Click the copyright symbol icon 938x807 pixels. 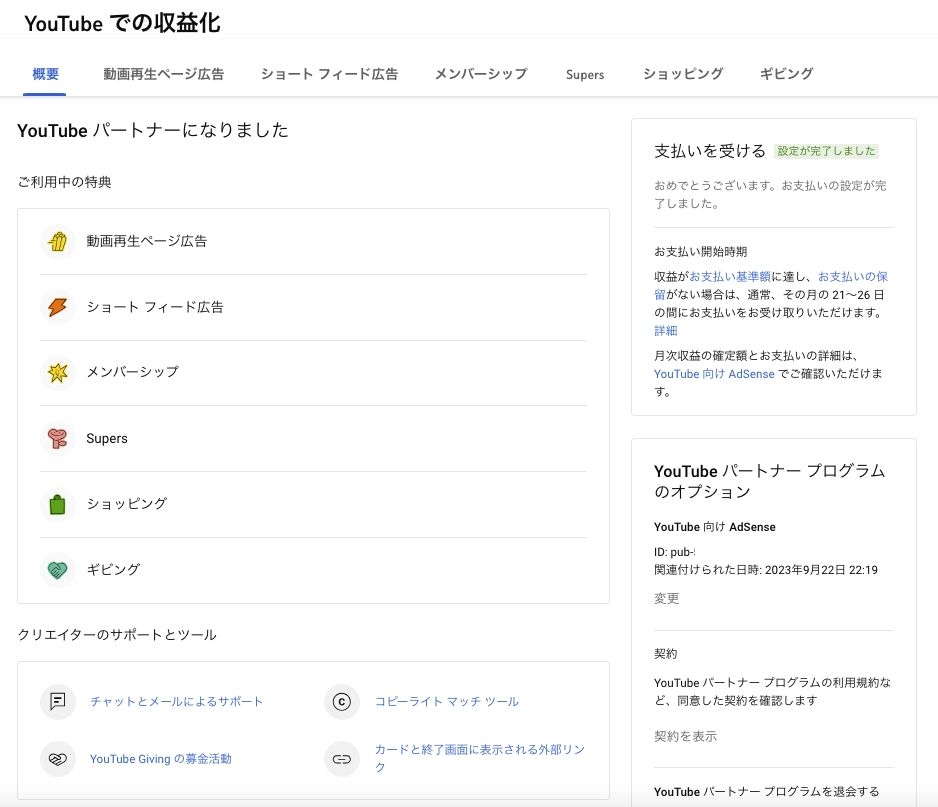point(342,701)
